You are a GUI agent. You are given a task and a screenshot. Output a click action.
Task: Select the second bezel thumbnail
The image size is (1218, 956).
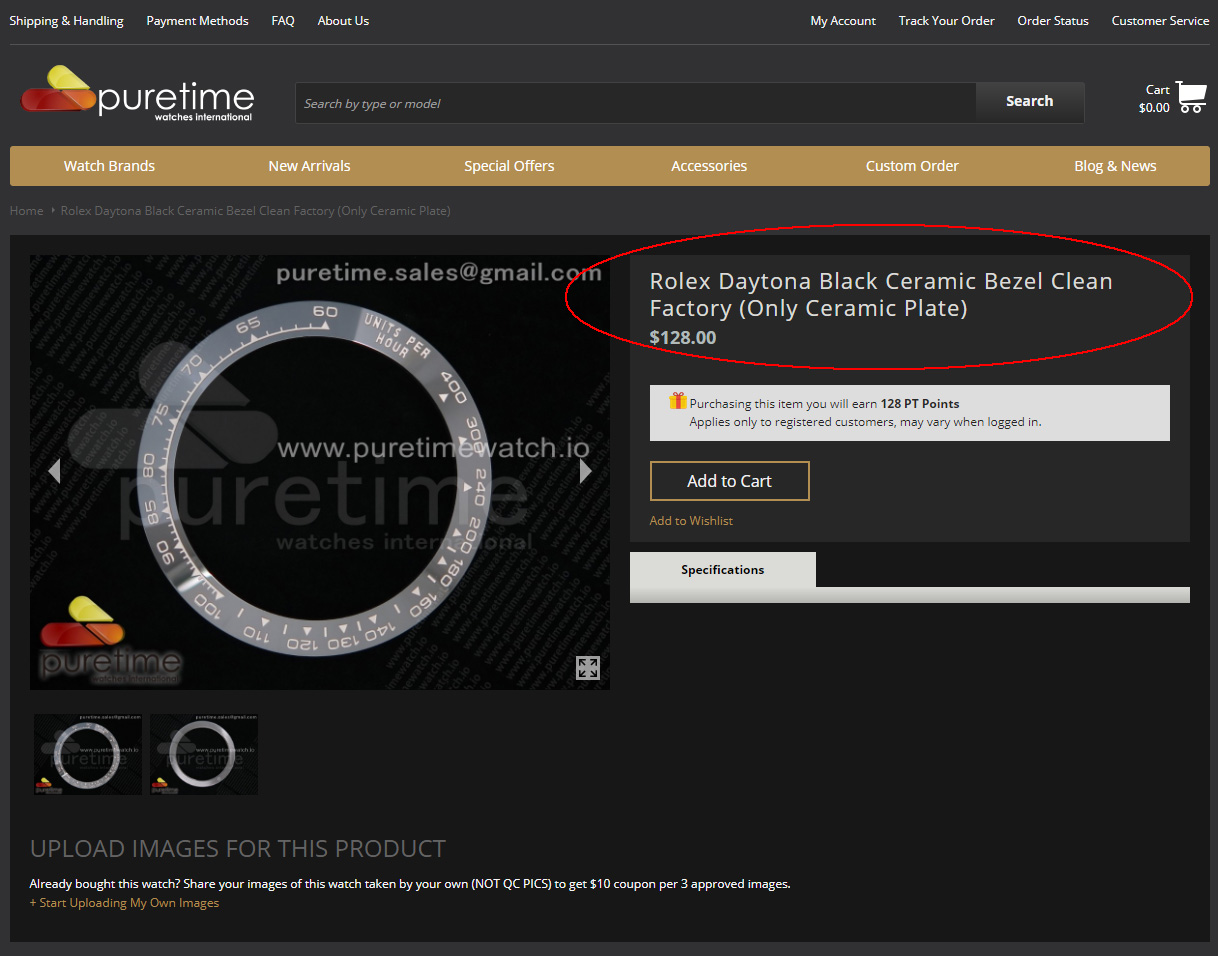tap(204, 754)
